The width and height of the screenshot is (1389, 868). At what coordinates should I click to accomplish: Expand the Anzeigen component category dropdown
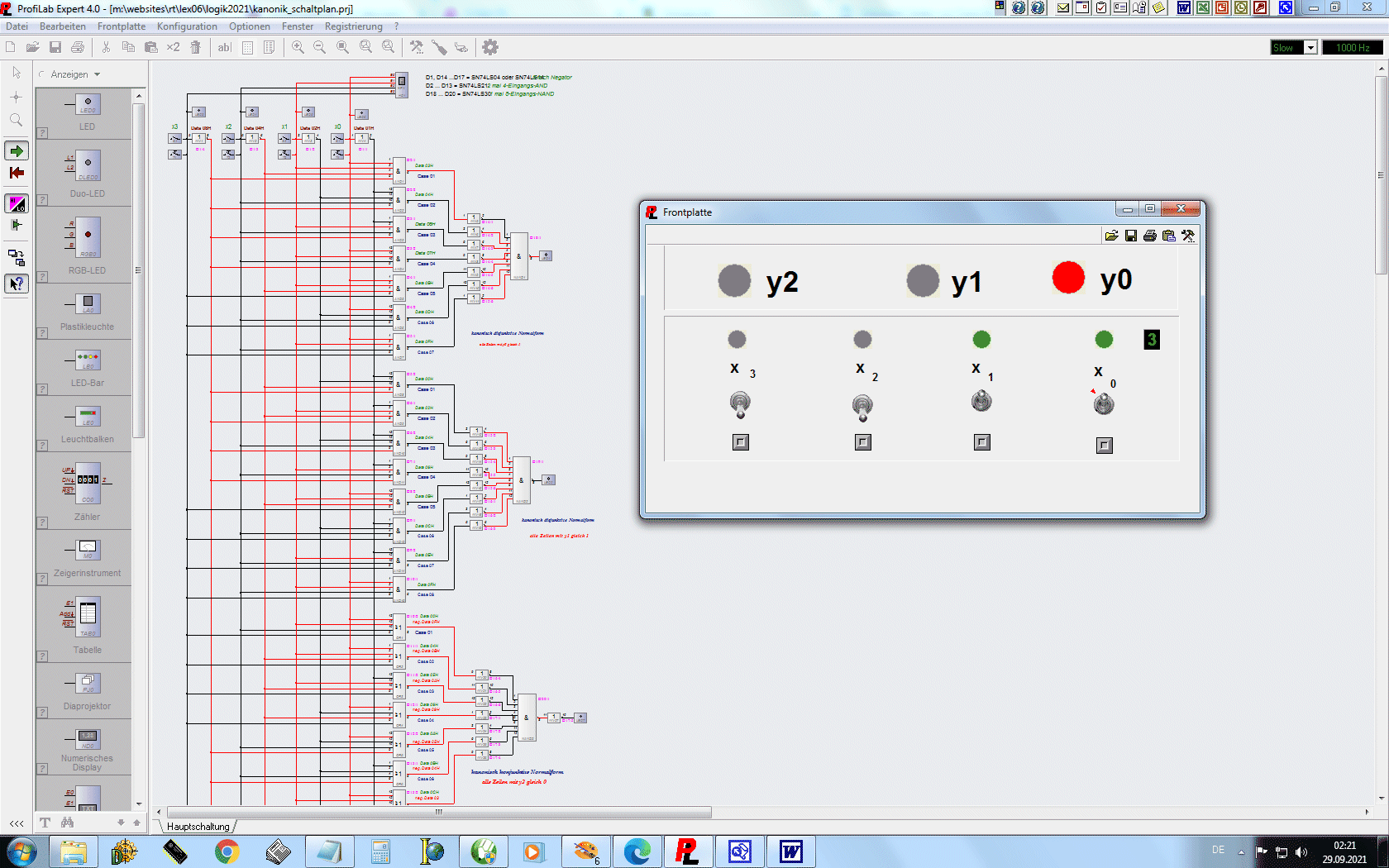coord(97,74)
